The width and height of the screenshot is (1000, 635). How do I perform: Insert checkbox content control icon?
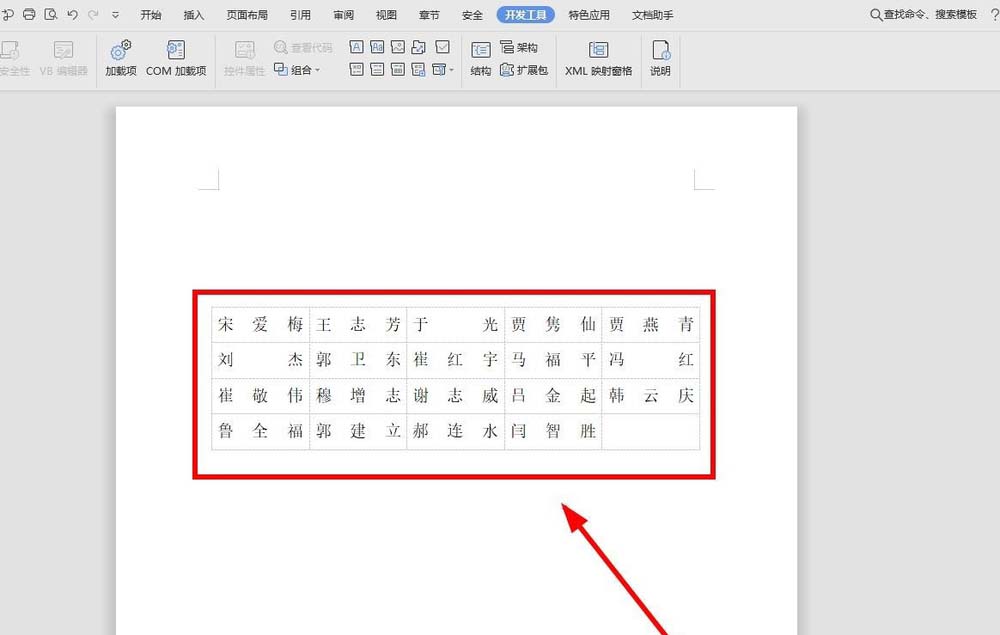click(x=442, y=47)
